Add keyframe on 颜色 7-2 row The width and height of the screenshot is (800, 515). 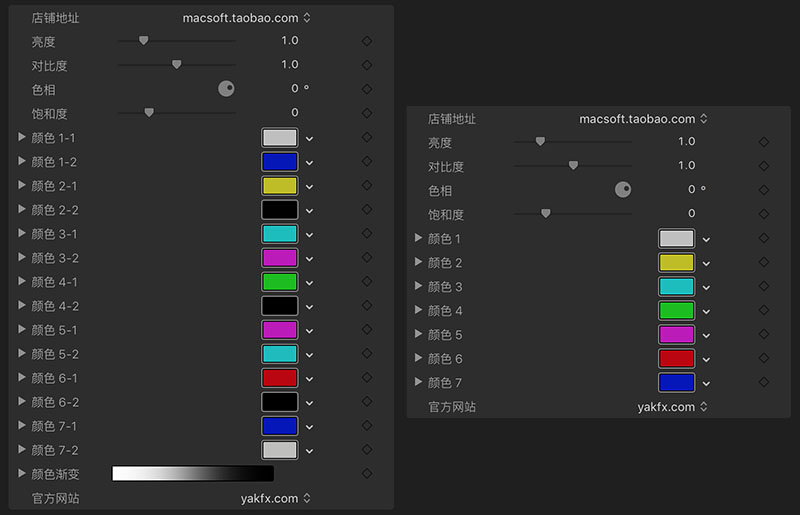366,449
